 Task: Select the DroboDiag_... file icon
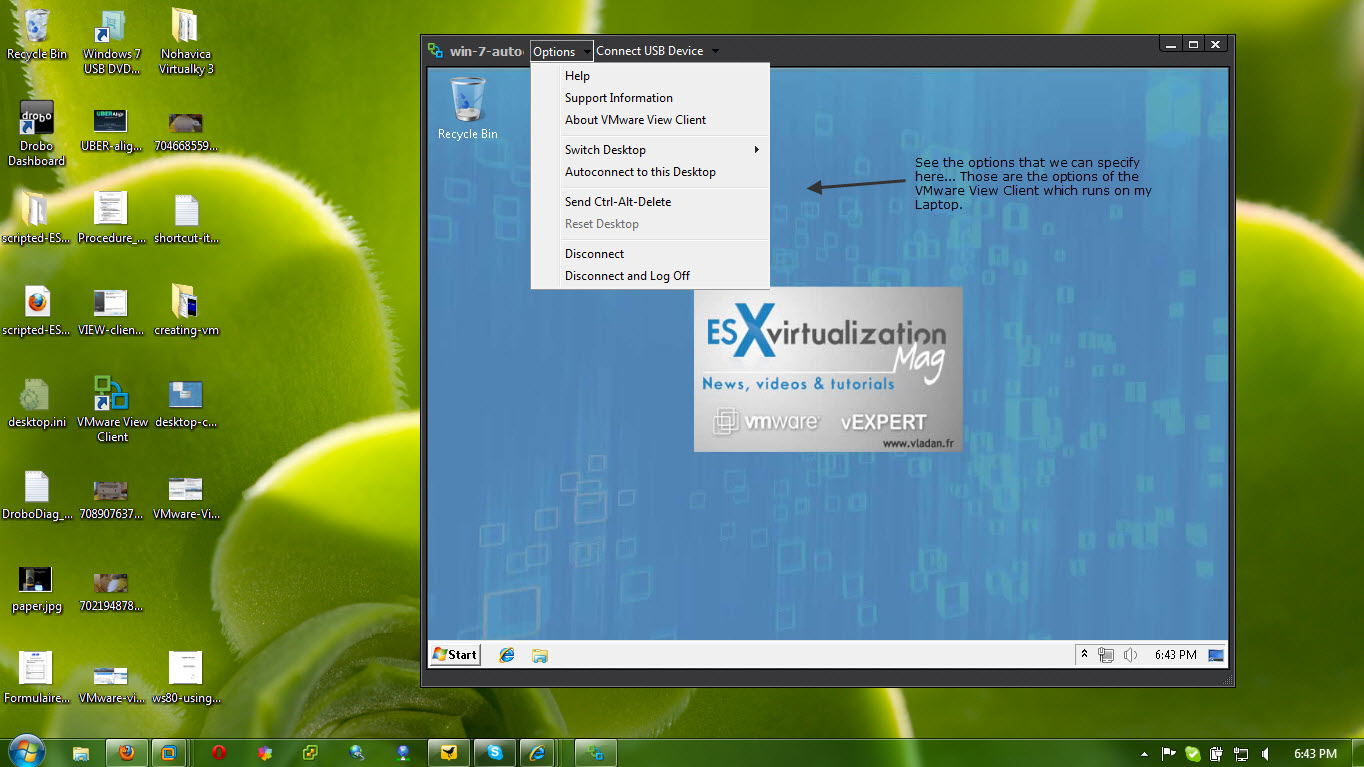37,495
